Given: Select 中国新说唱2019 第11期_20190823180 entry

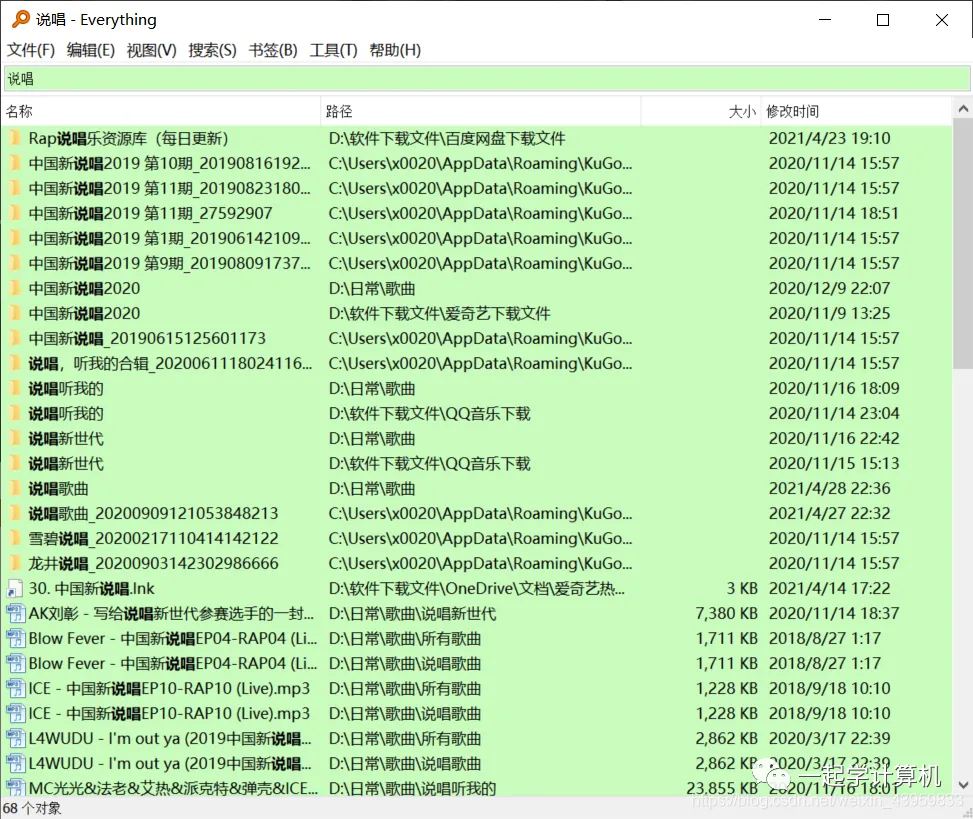Looking at the screenshot, I should click(x=169, y=188).
